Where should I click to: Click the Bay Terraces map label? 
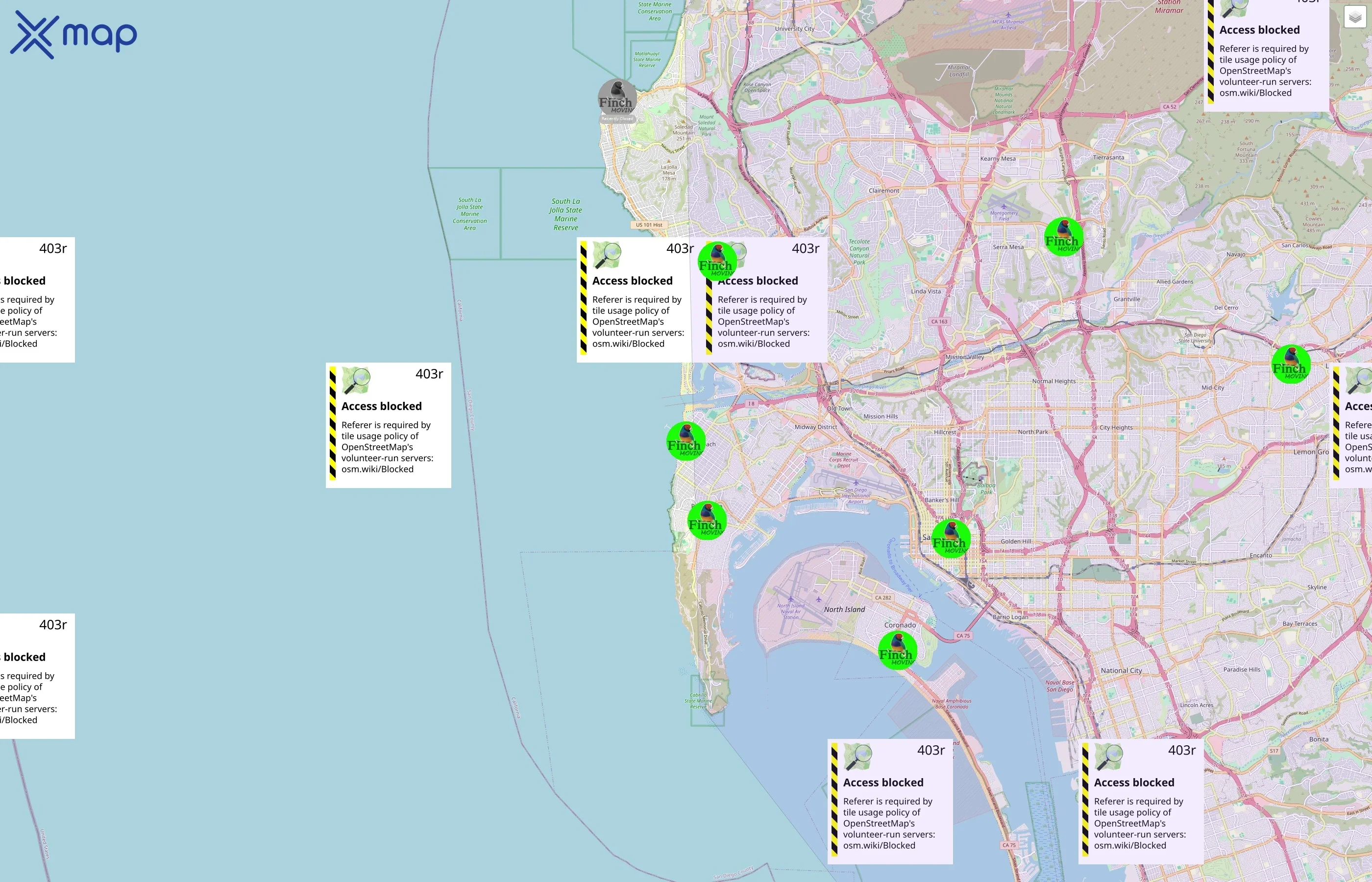point(1299,624)
